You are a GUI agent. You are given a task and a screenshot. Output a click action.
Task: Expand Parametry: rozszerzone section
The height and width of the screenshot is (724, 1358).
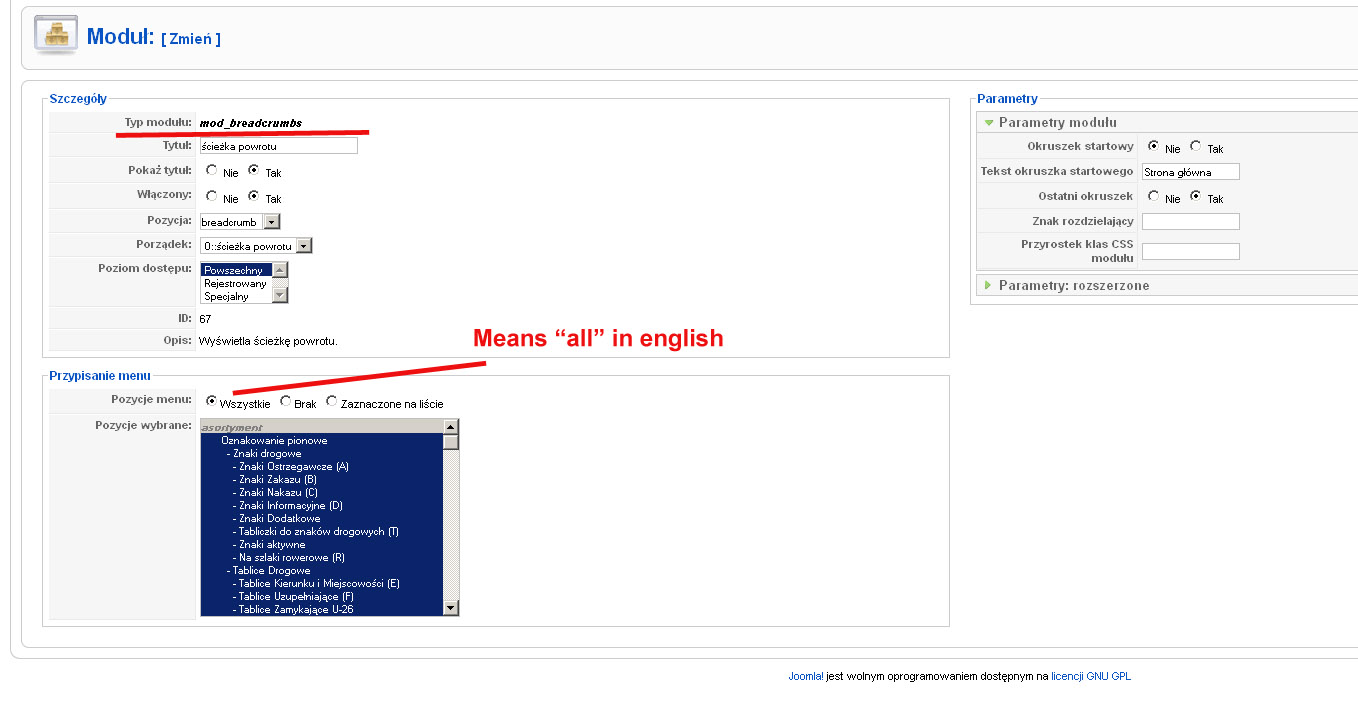pyautogui.click(x=989, y=285)
